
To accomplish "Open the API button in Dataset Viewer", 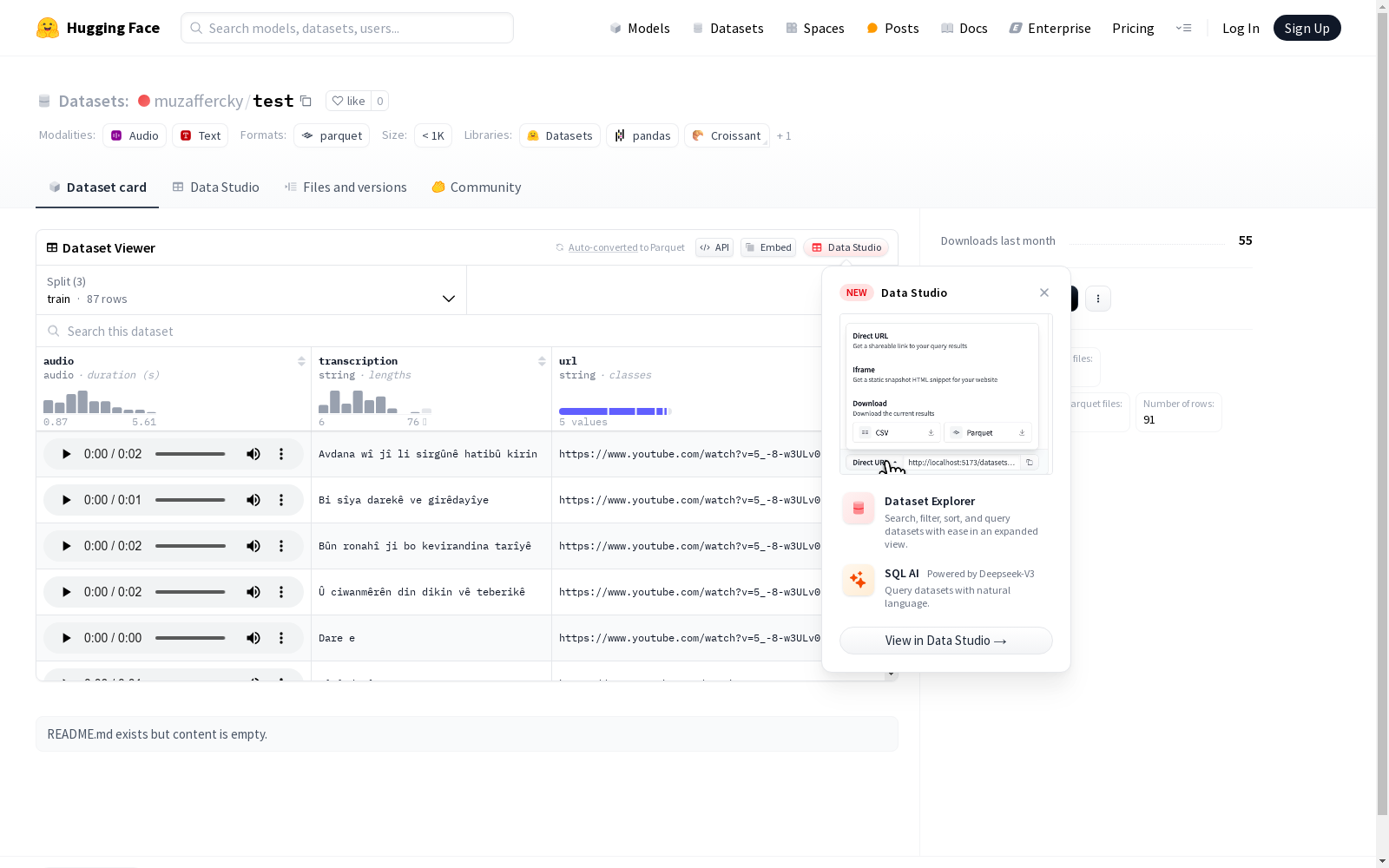I will pyautogui.click(x=714, y=247).
